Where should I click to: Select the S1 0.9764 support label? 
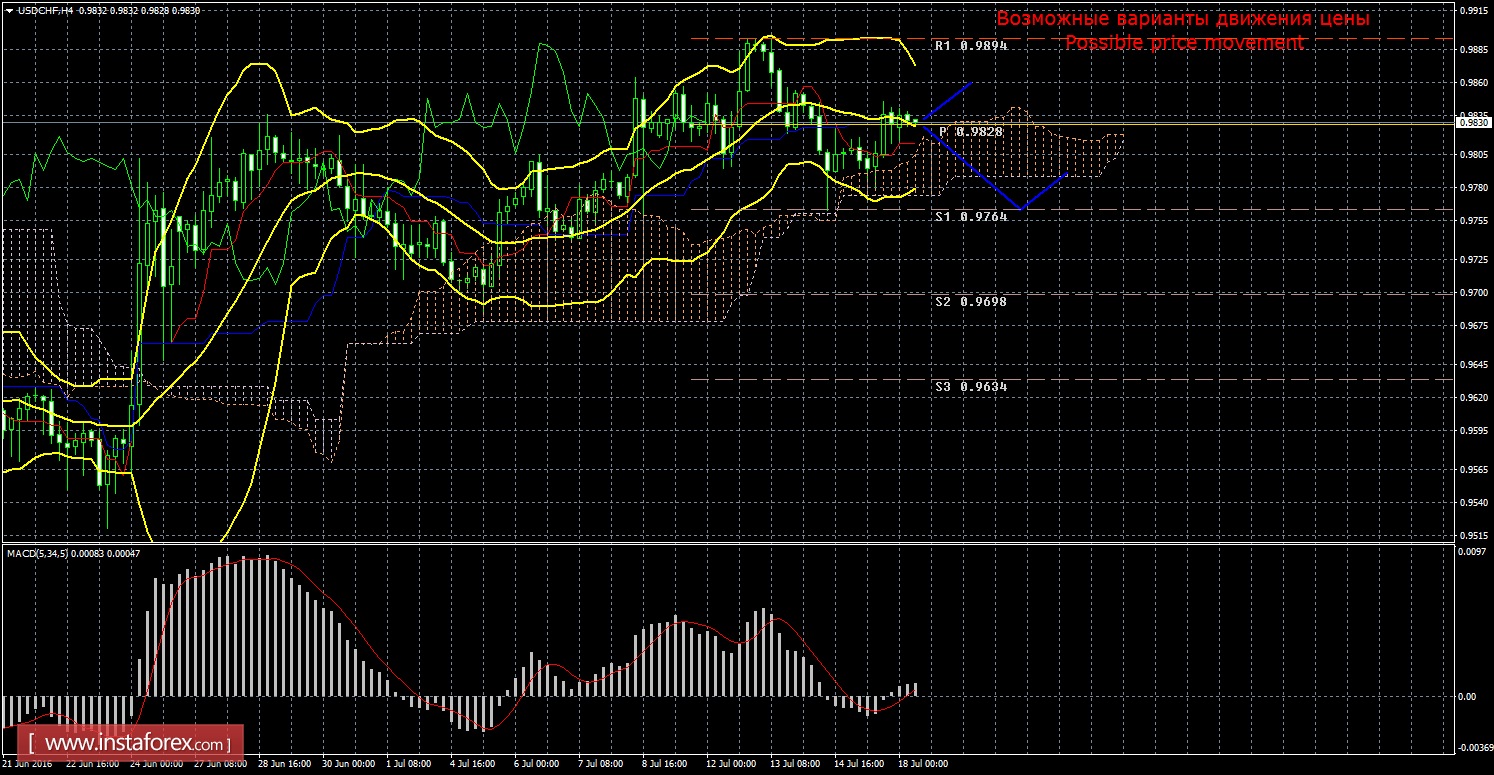(971, 216)
